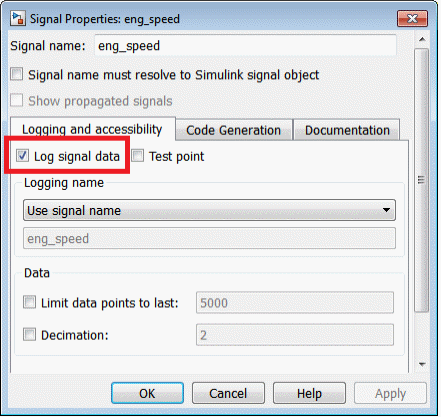Click the OK button
This screenshot has height=417, width=441.
click(147, 393)
